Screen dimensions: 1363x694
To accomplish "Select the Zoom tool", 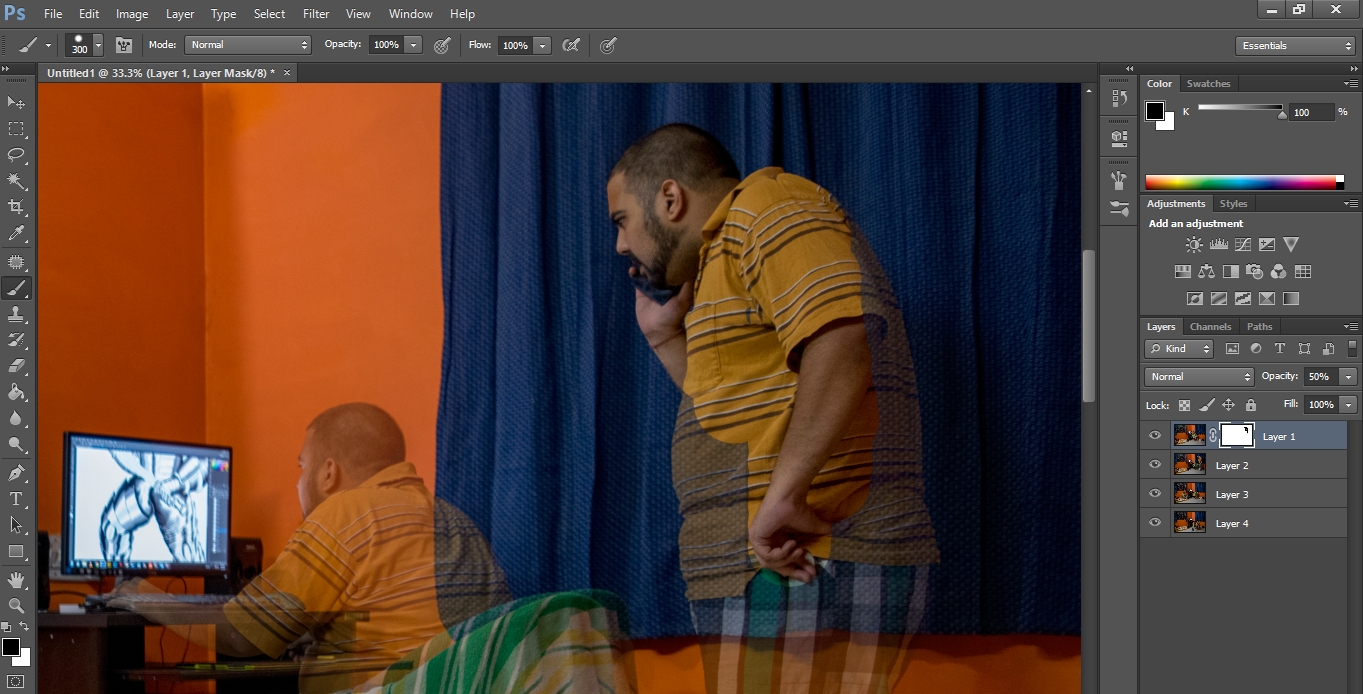I will [15, 603].
